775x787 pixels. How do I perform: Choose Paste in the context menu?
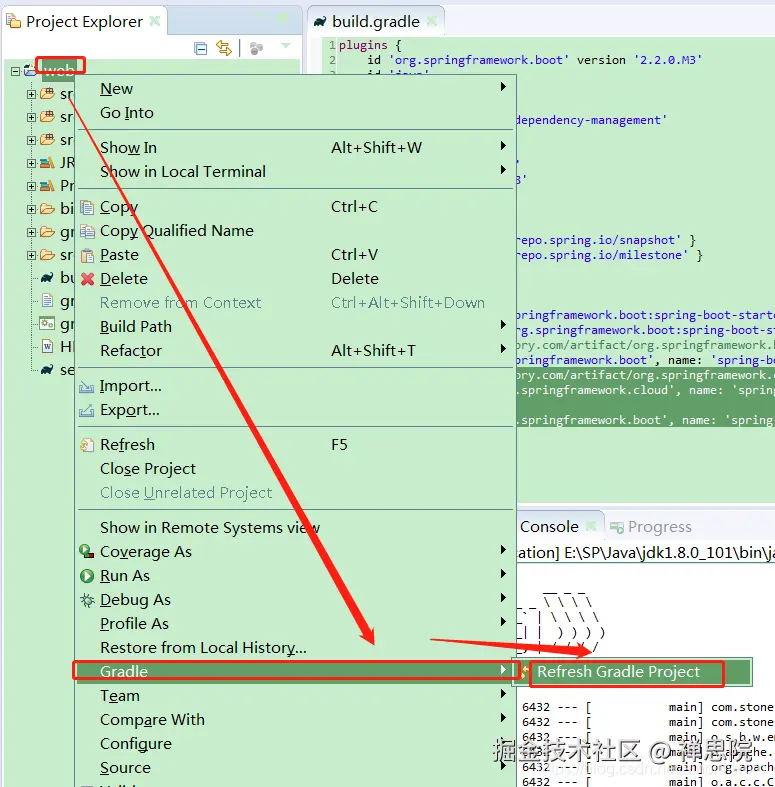pyautogui.click(x=296, y=255)
